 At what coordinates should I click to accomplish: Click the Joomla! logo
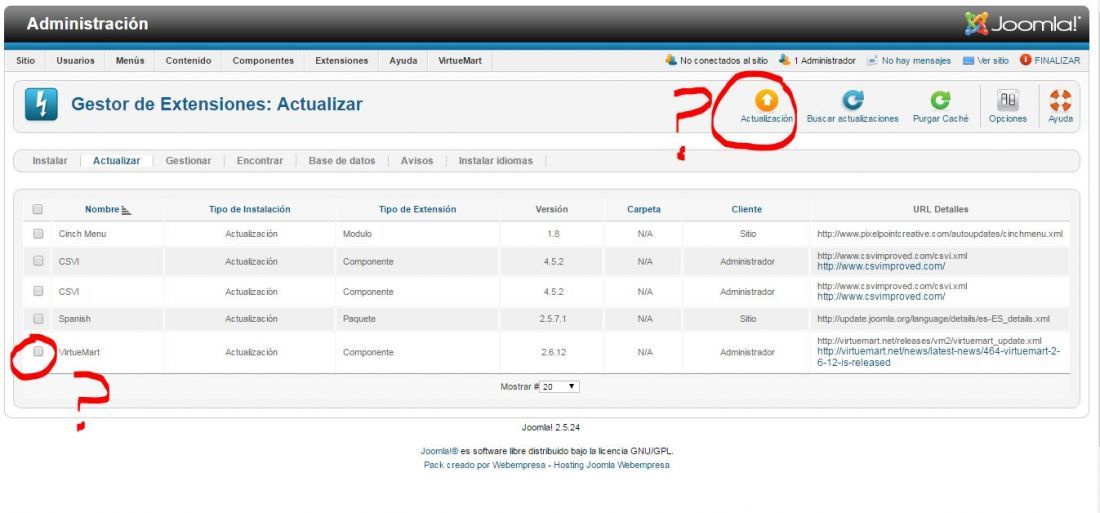[1022, 24]
